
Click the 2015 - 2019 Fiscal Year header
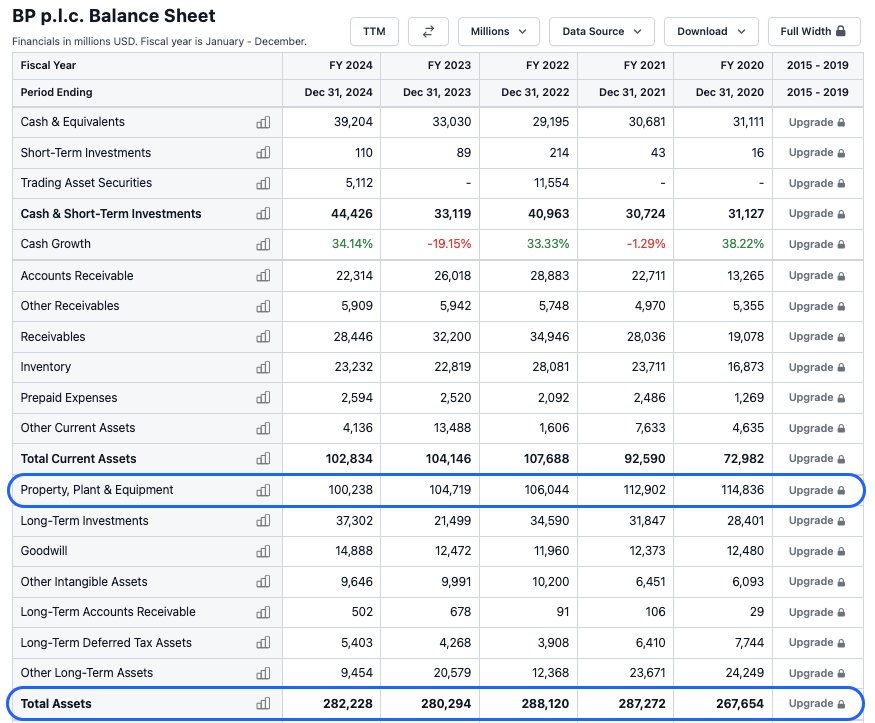coord(818,65)
